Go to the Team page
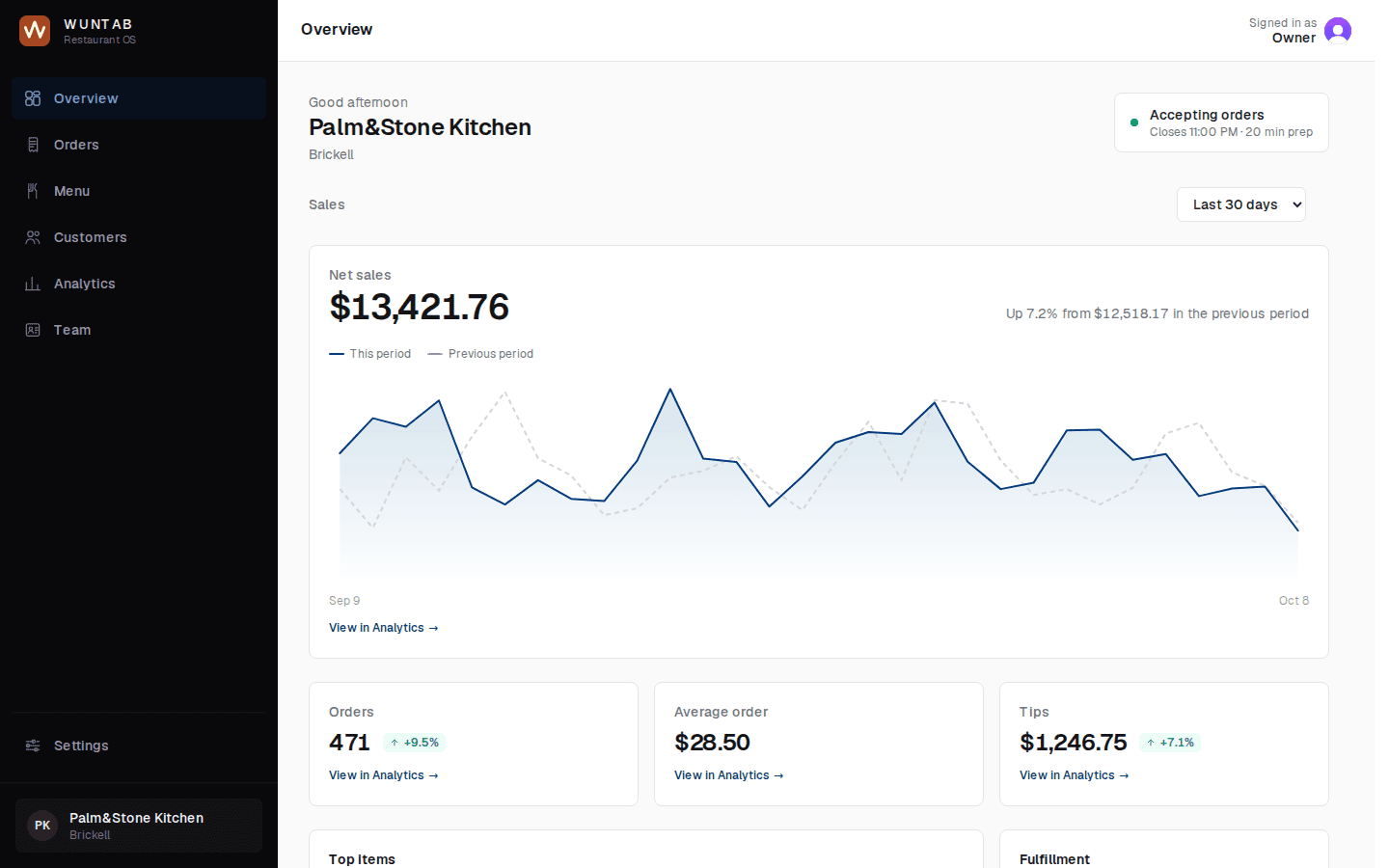The image size is (1389, 868). coord(139,330)
